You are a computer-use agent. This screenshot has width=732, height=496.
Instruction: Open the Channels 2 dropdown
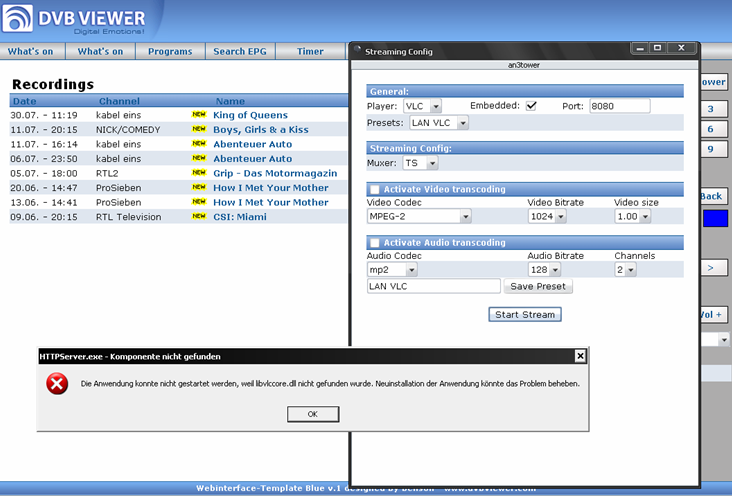pyautogui.click(x=626, y=269)
